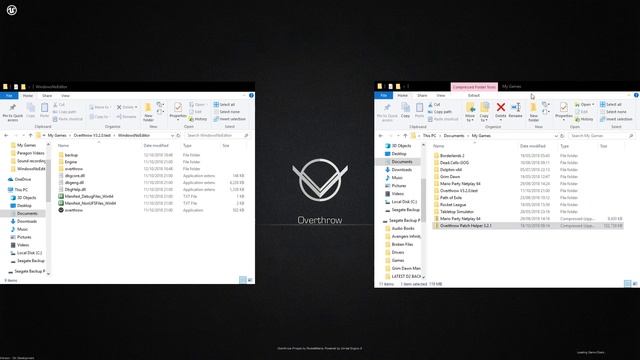Click This PC breadcrumb in My Games address bar
Image resolution: width=640 pixels, height=360 pixels.
(x=429, y=136)
